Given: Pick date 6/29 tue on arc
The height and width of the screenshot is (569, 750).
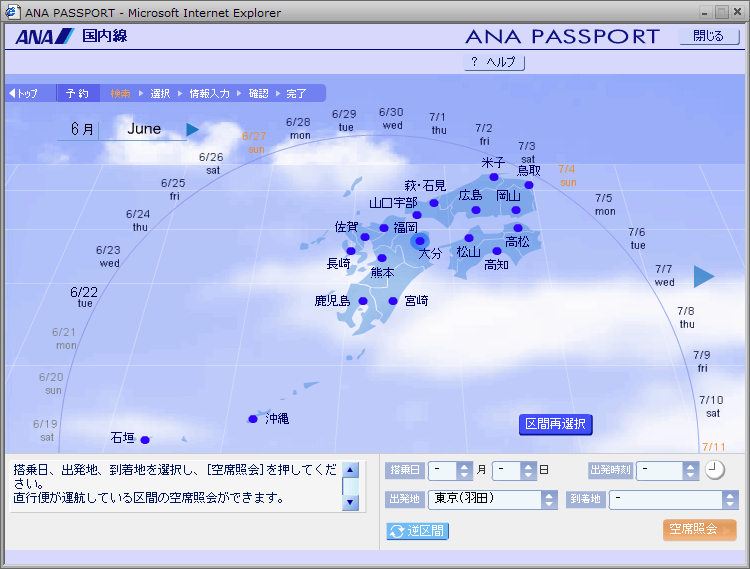Looking at the screenshot, I should (344, 120).
